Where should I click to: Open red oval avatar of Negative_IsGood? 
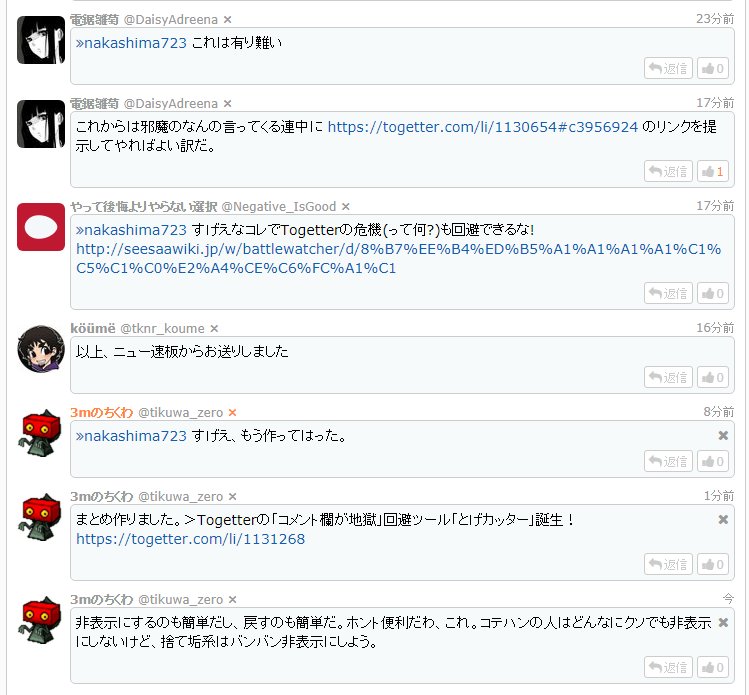pos(41,227)
